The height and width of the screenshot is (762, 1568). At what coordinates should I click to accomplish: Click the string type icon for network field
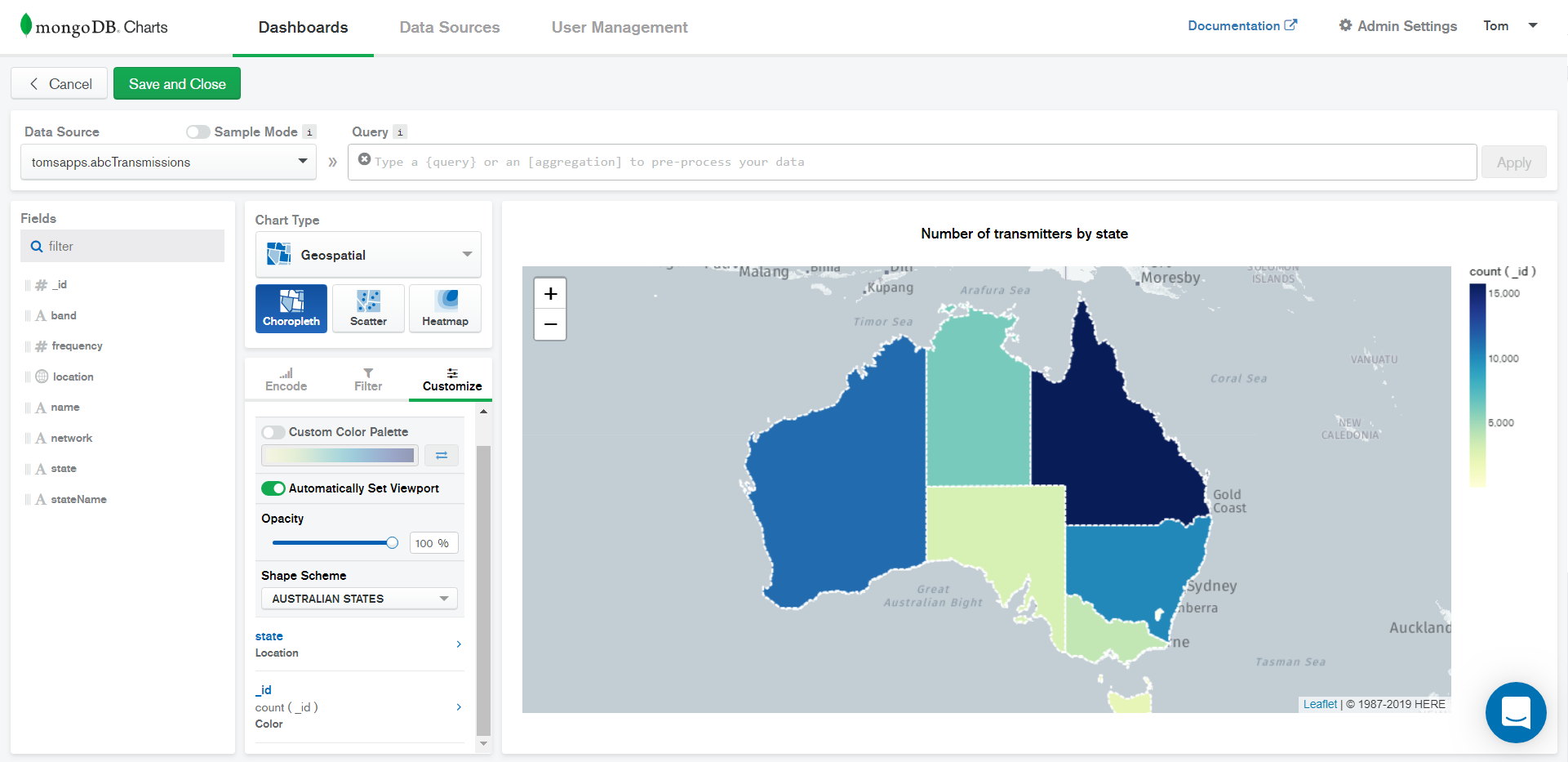click(40, 438)
